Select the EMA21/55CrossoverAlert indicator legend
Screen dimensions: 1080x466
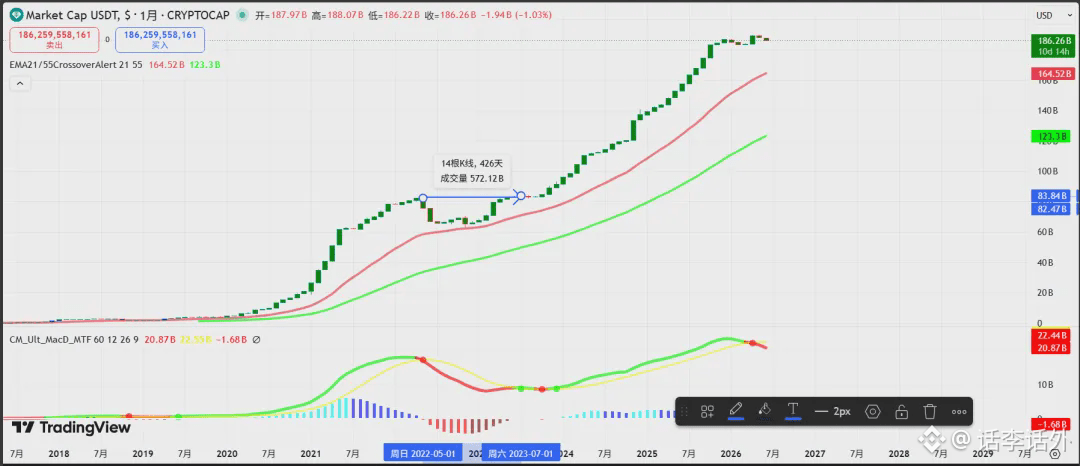click(76, 65)
